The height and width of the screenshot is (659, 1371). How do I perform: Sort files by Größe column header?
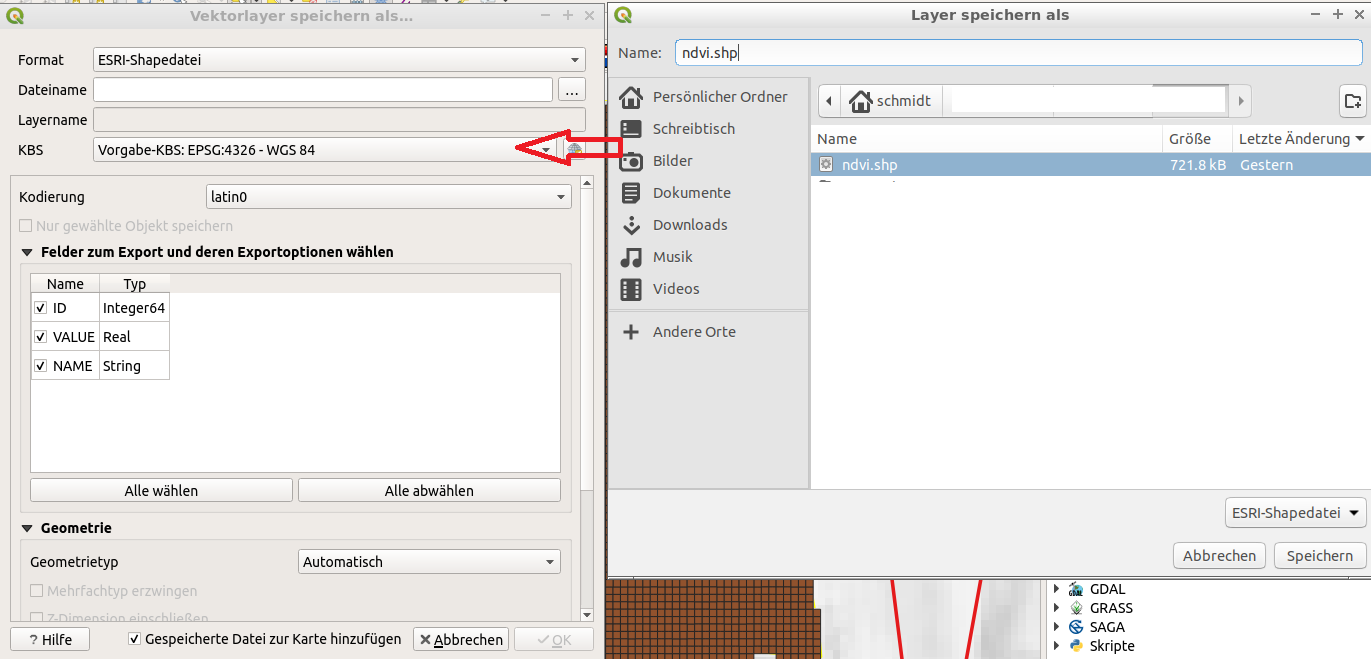click(x=1189, y=139)
